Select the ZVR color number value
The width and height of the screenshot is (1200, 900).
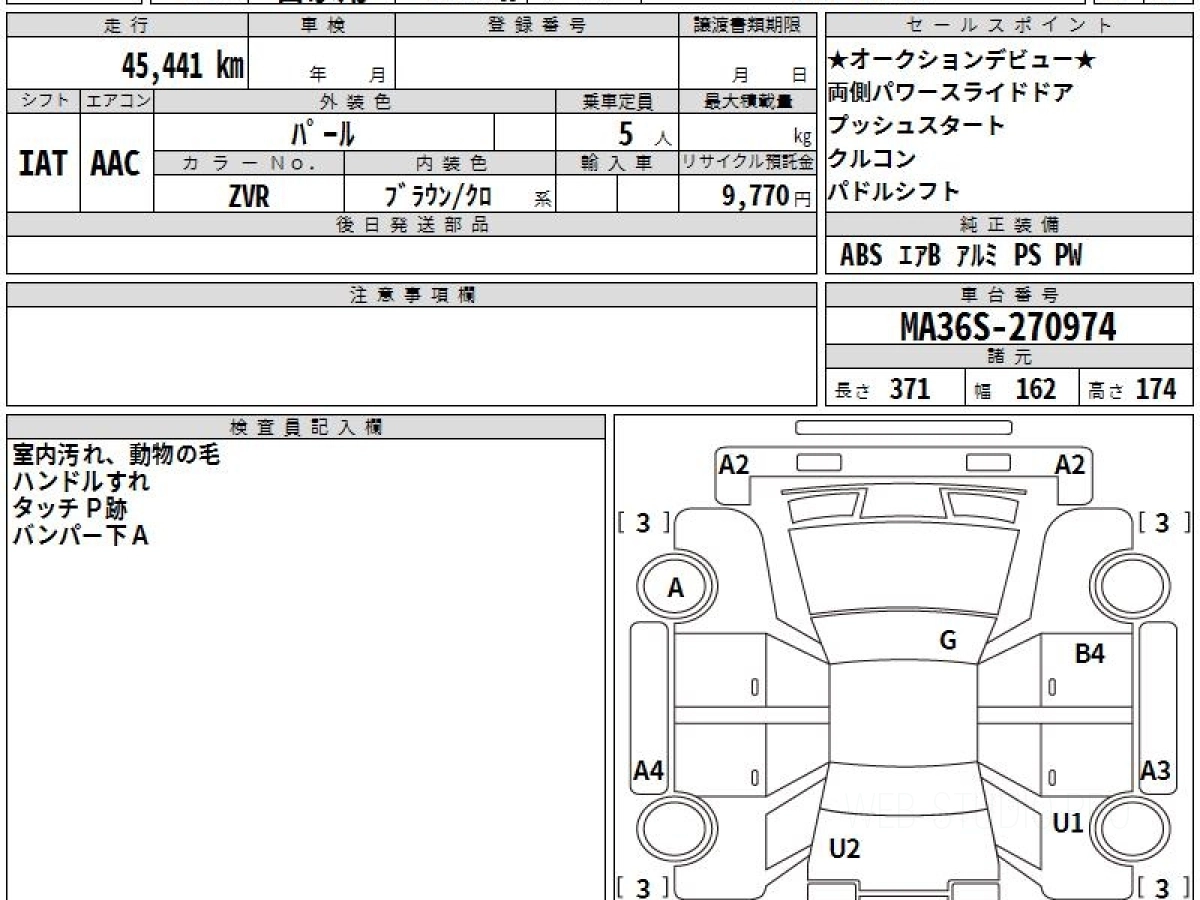248,196
